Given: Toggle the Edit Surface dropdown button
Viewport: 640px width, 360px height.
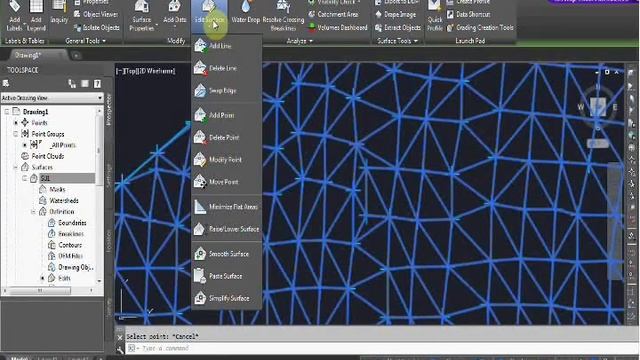Looking at the screenshot, I should pos(209,16).
